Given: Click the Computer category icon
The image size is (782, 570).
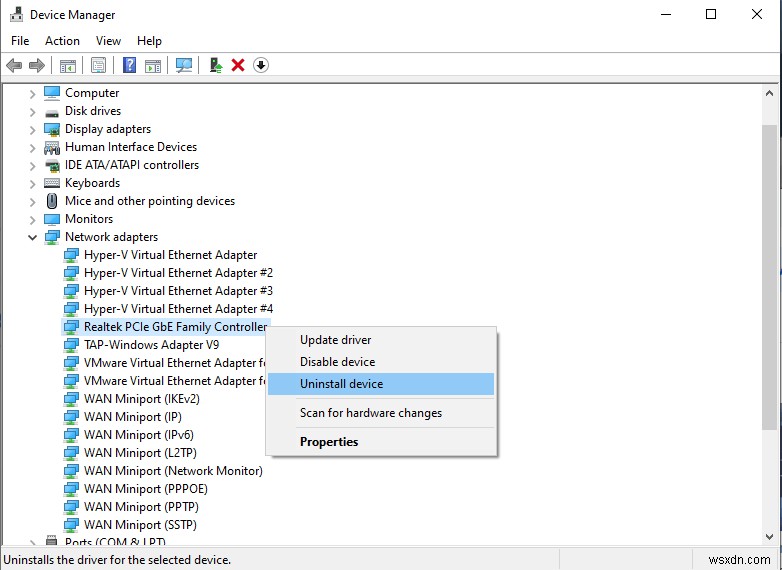Looking at the screenshot, I should click(52, 93).
